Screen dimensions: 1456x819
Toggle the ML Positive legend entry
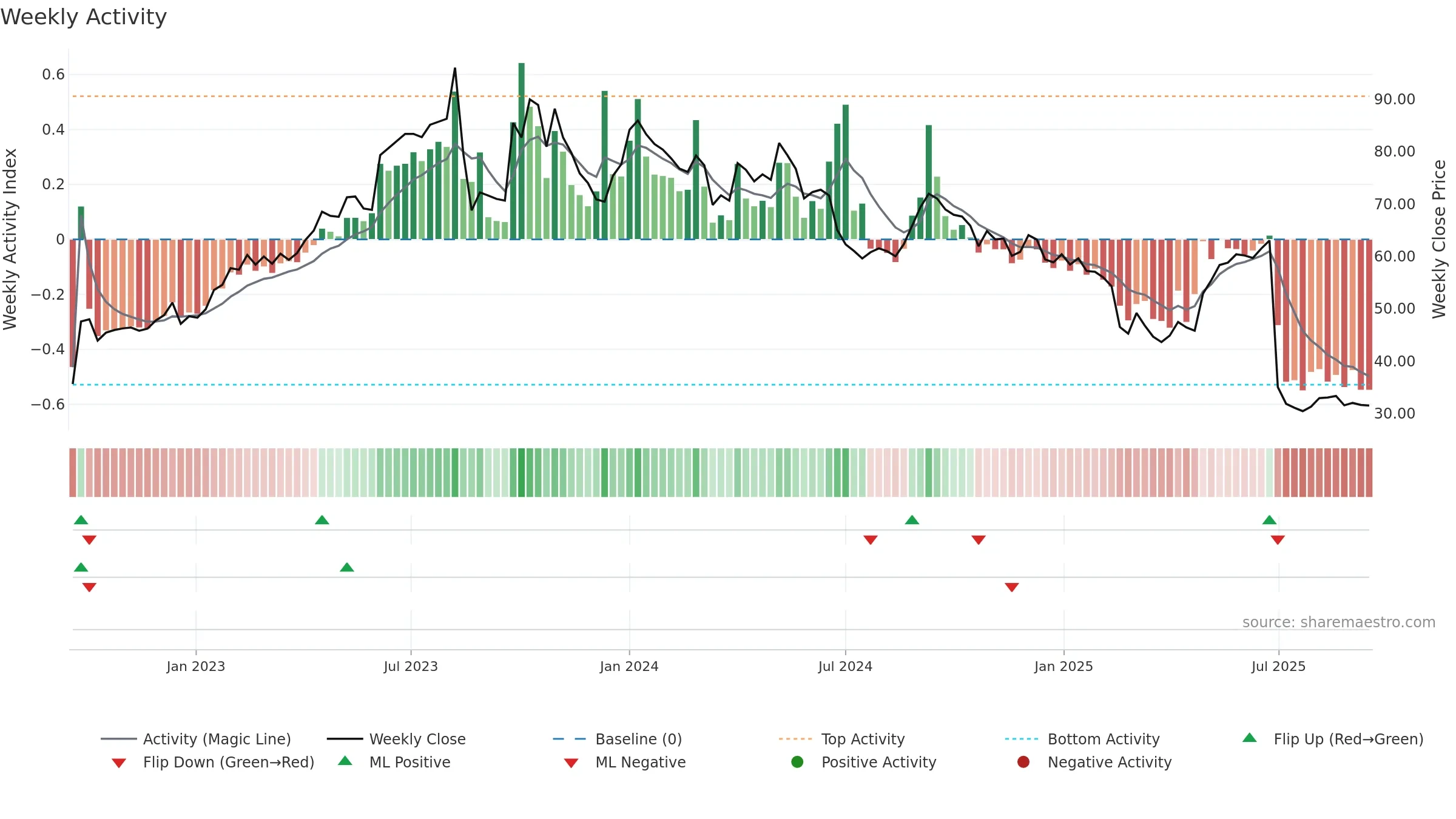(x=394, y=762)
